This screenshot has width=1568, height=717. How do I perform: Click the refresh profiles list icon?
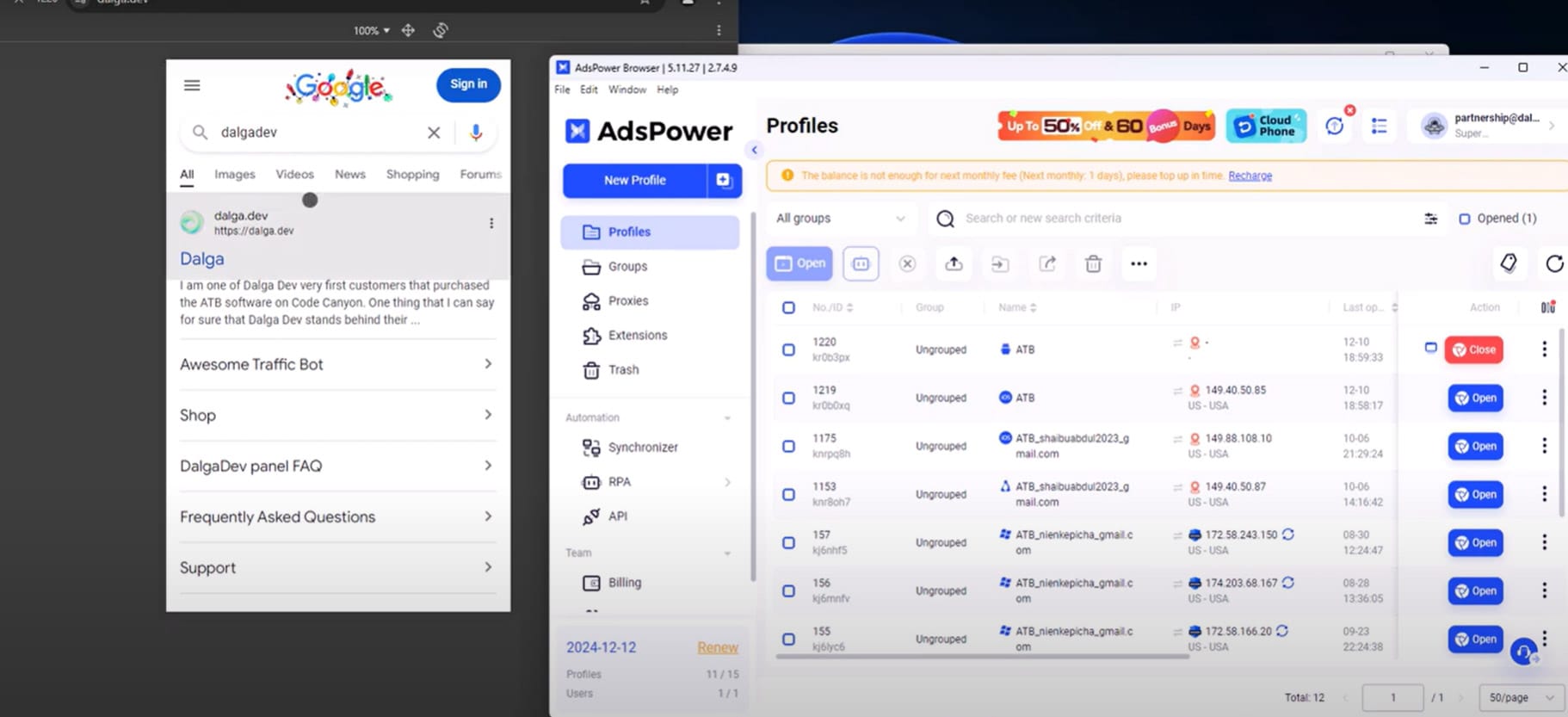pos(1554,263)
